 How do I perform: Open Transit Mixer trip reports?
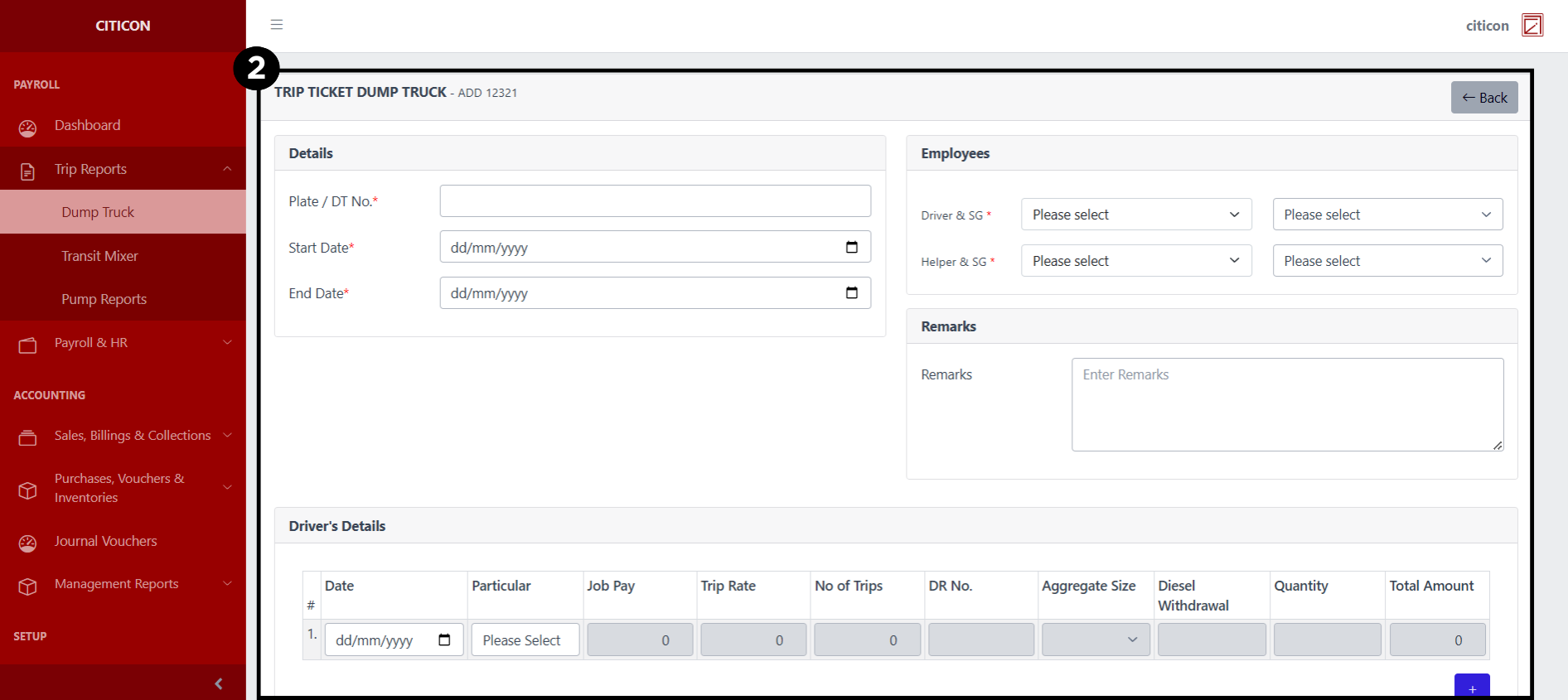(x=99, y=256)
